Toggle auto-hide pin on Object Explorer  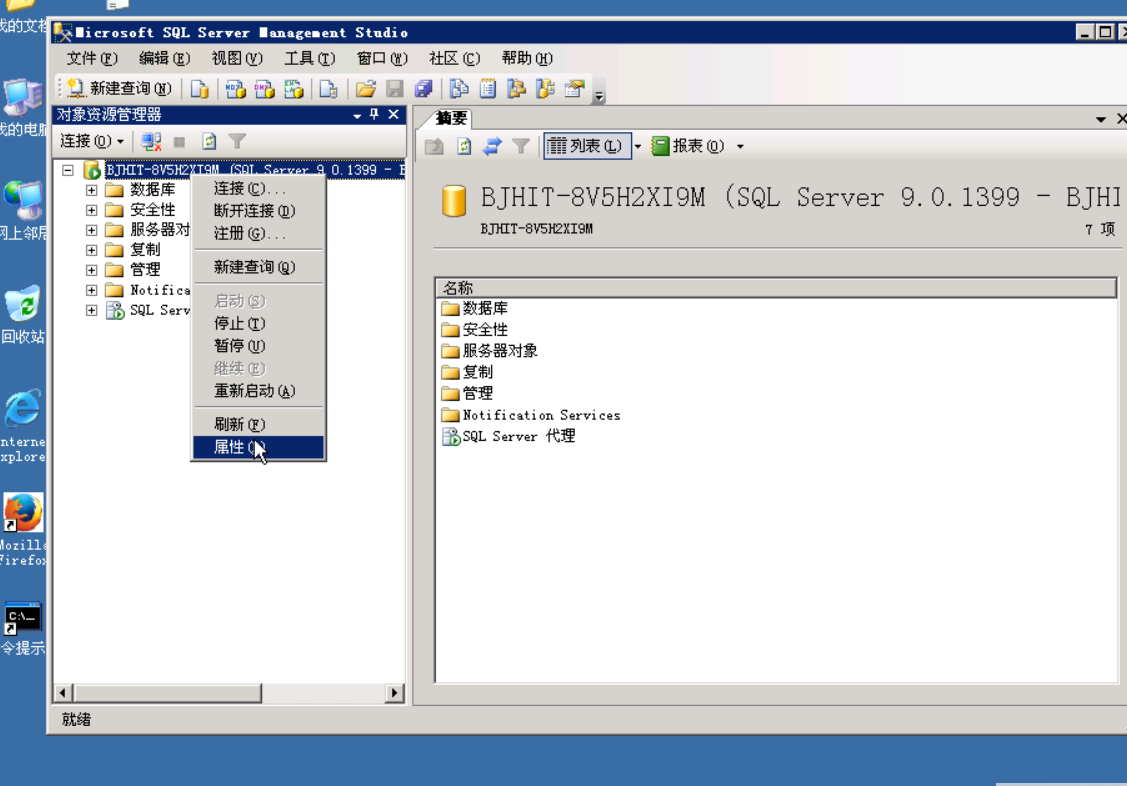click(x=374, y=114)
